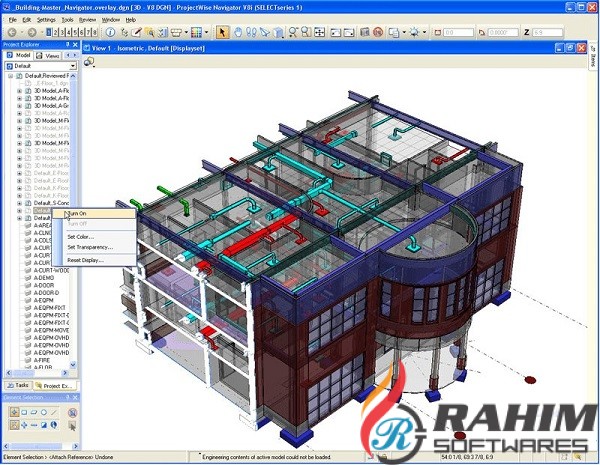
Task: Expand the Default_S-Conc tree node
Action: pos(20,203)
